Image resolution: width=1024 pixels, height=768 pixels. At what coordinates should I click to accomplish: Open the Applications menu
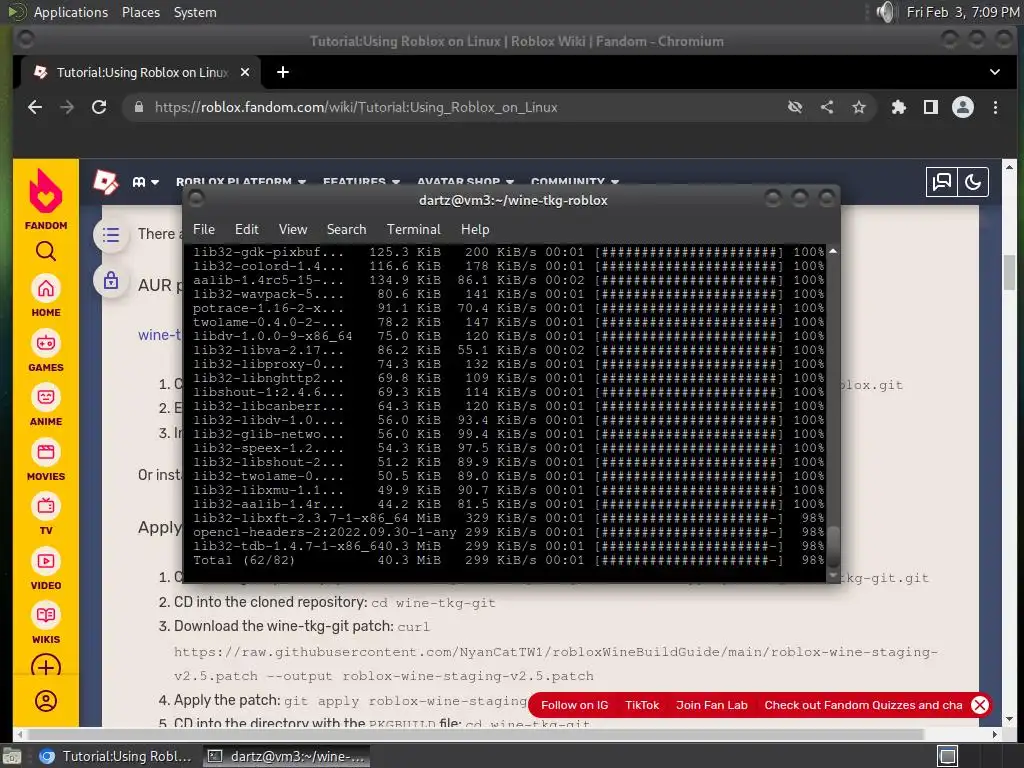coord(71,12)
